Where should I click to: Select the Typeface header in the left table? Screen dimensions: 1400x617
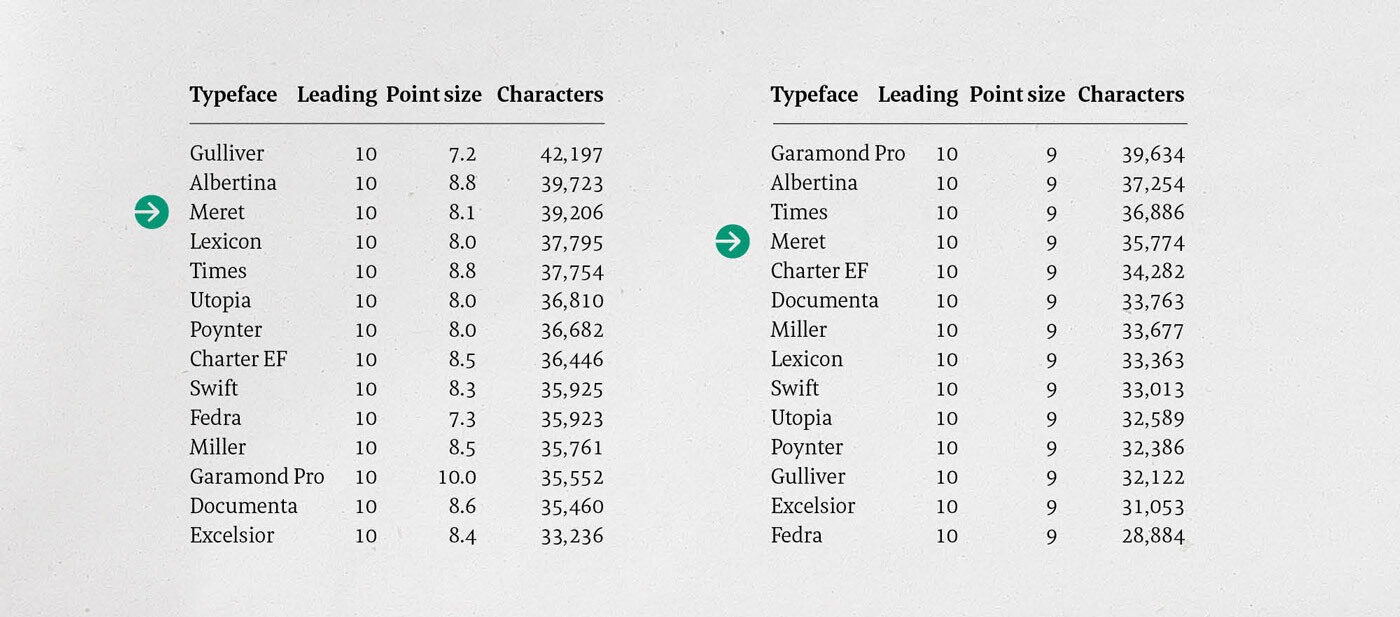(x=233, y=96)
